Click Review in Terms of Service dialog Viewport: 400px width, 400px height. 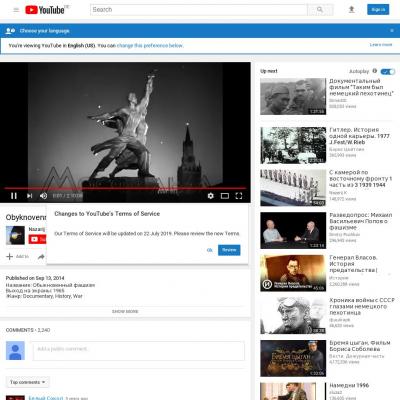coord(229,250)
